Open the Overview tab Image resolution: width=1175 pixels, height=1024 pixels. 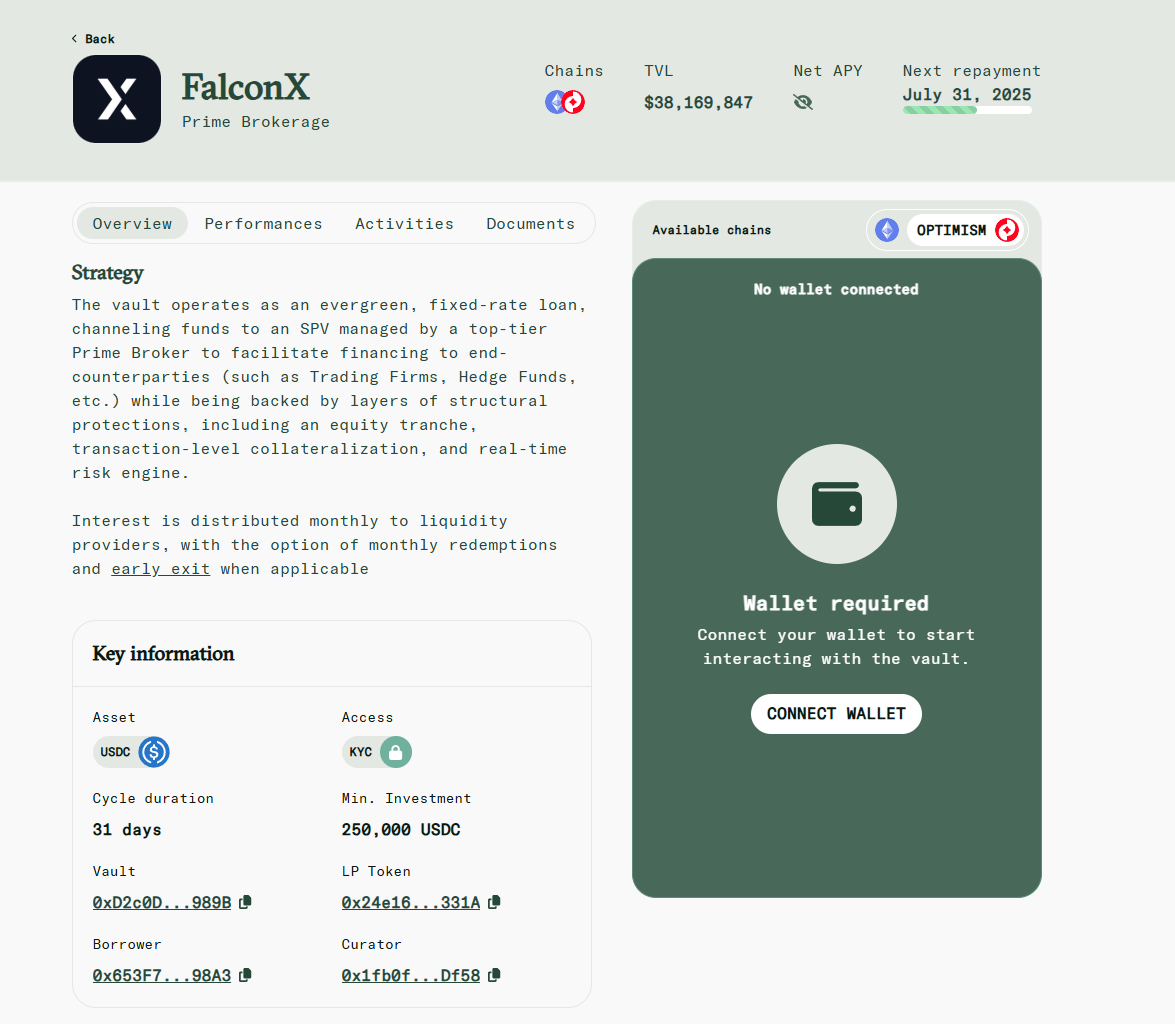click(133, 223)
